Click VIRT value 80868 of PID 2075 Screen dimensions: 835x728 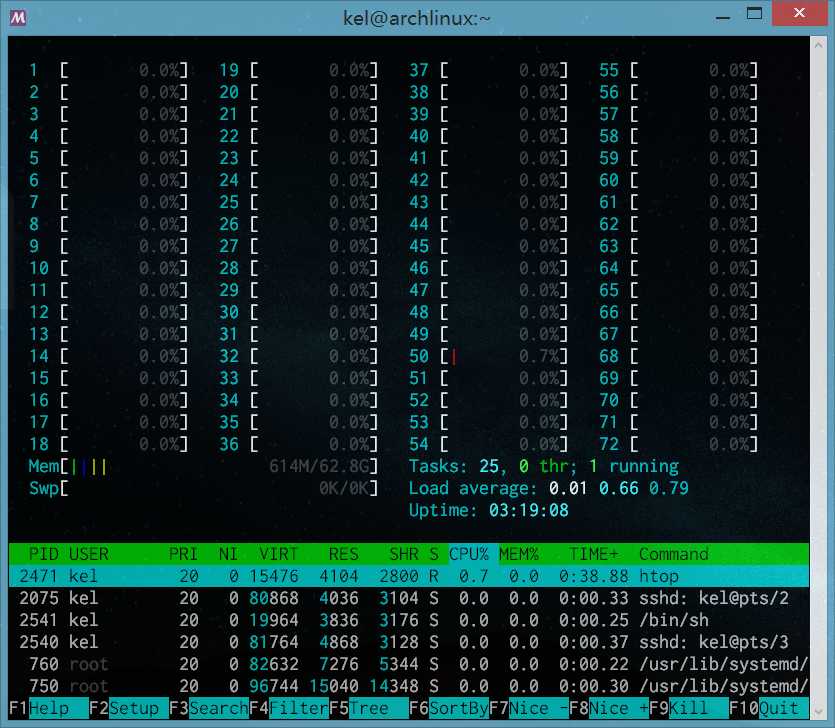tap(274, 598)
